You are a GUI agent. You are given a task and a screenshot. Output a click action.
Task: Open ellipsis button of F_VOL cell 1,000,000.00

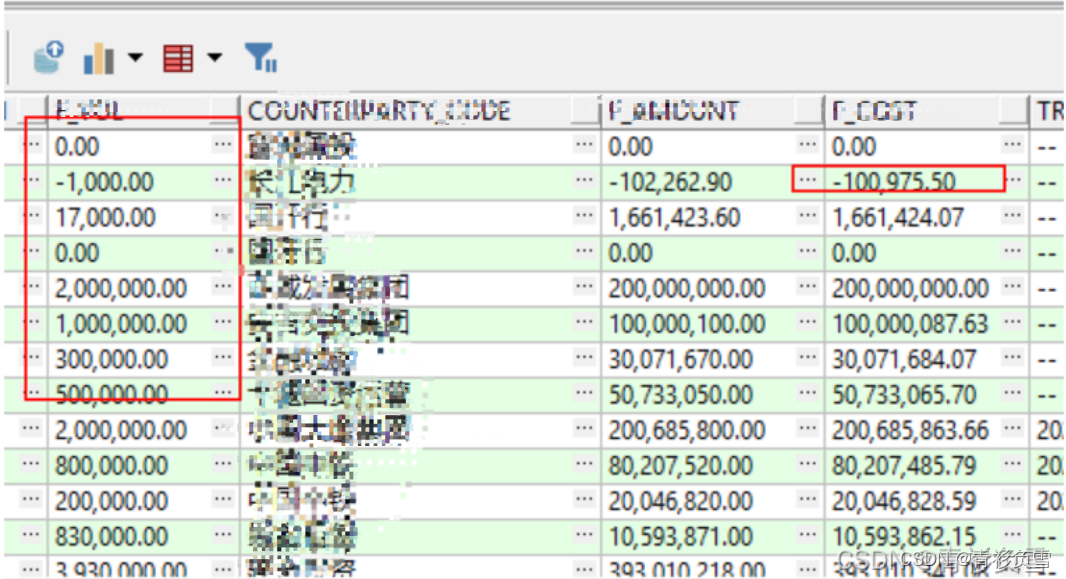[x=222, y=321]
